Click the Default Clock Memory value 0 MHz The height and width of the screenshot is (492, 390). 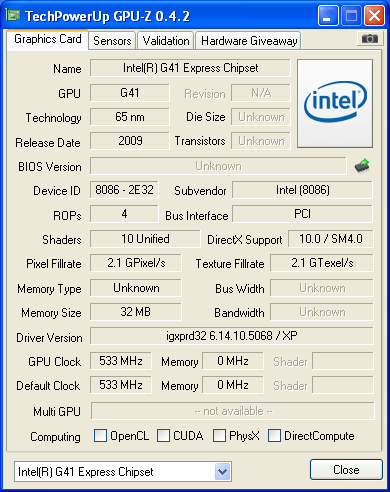tap(233, 385)
